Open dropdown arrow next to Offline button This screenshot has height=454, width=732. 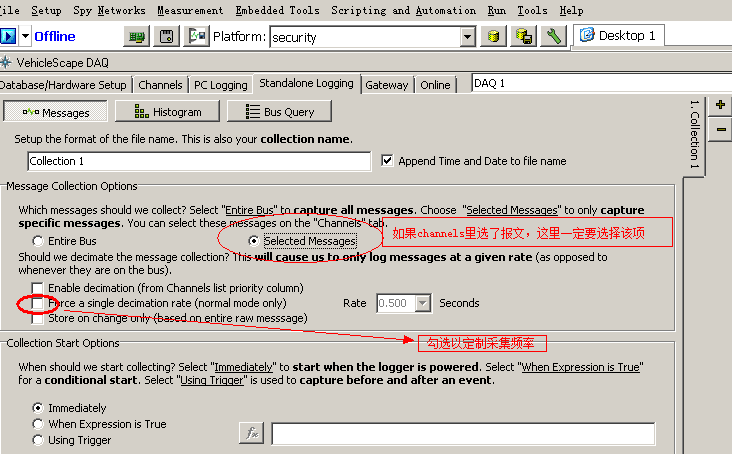(x=25, y=36)
